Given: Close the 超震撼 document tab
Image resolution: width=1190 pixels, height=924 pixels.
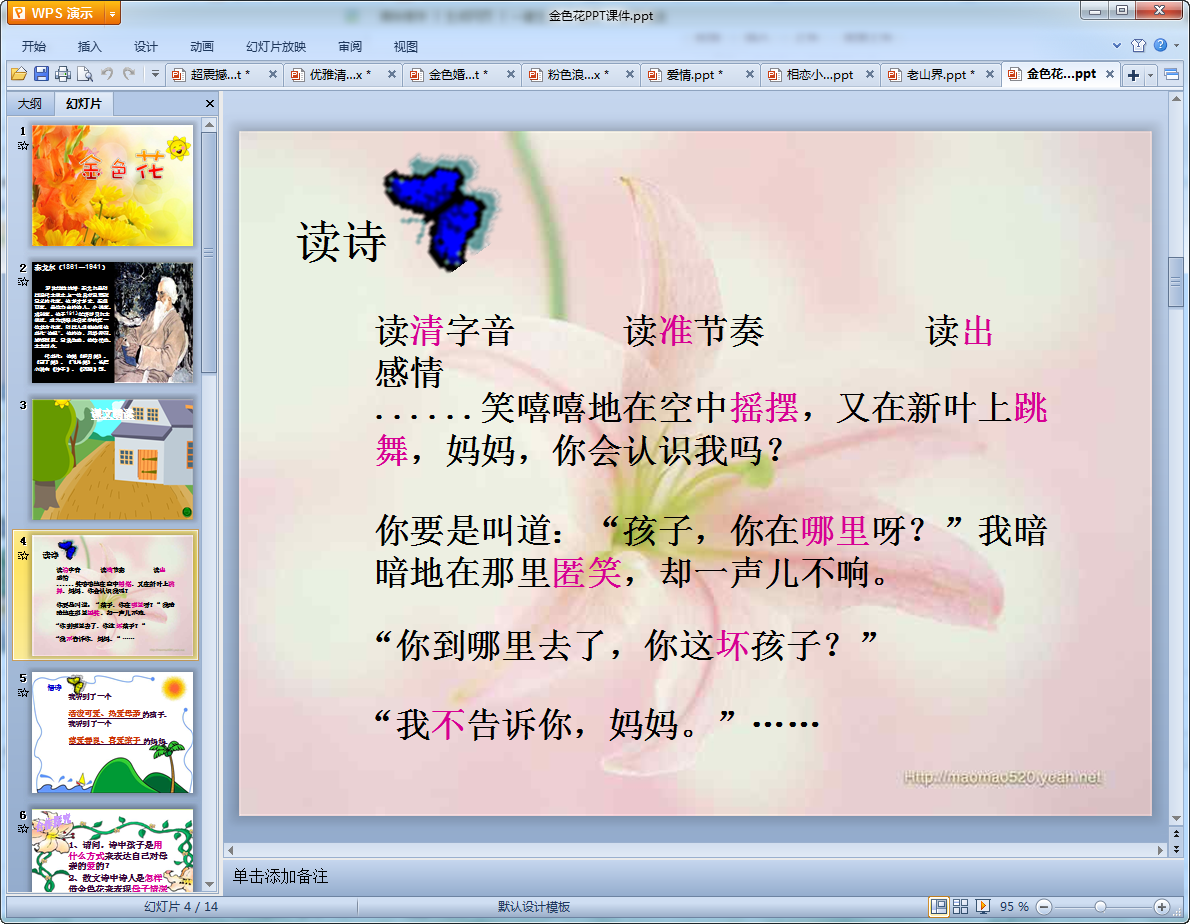Looking at the screenshot, I should point(272,74).
